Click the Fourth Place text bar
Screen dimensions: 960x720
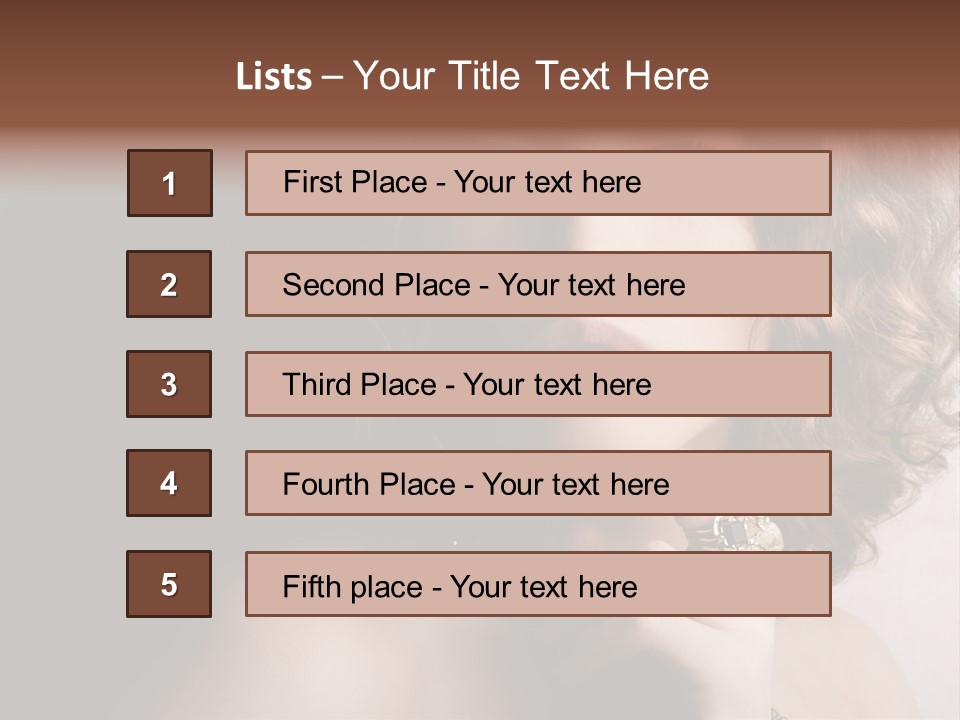538,483
